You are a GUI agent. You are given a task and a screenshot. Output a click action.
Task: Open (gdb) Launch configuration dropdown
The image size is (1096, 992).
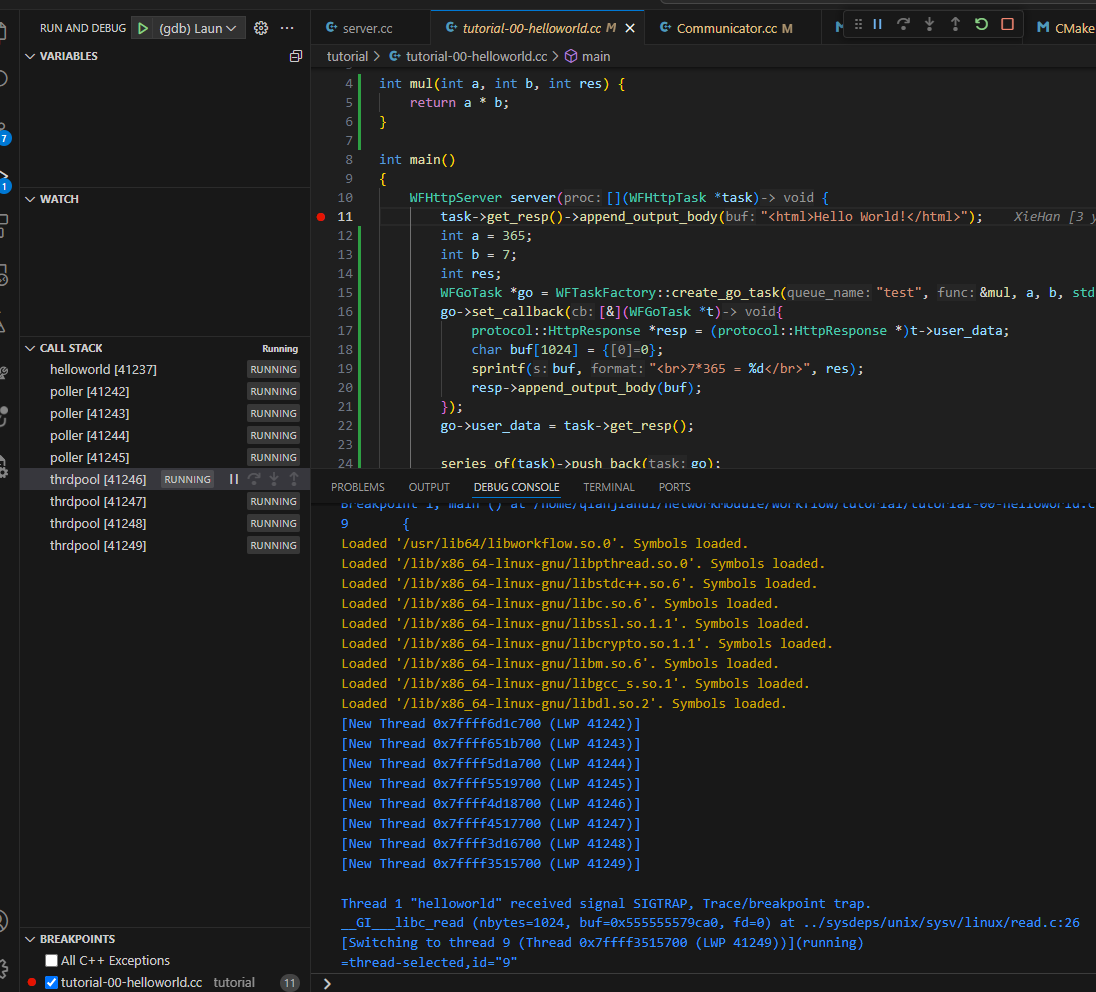(x=198, y=28)
